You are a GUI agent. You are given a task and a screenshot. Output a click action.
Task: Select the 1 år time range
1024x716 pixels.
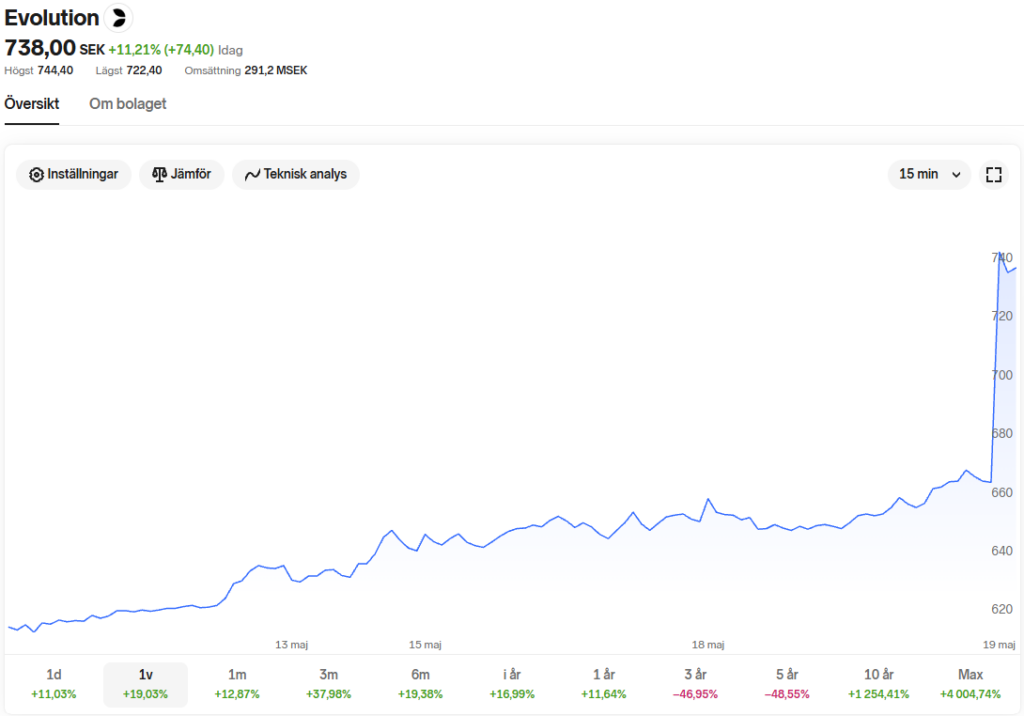click(603, 684)
